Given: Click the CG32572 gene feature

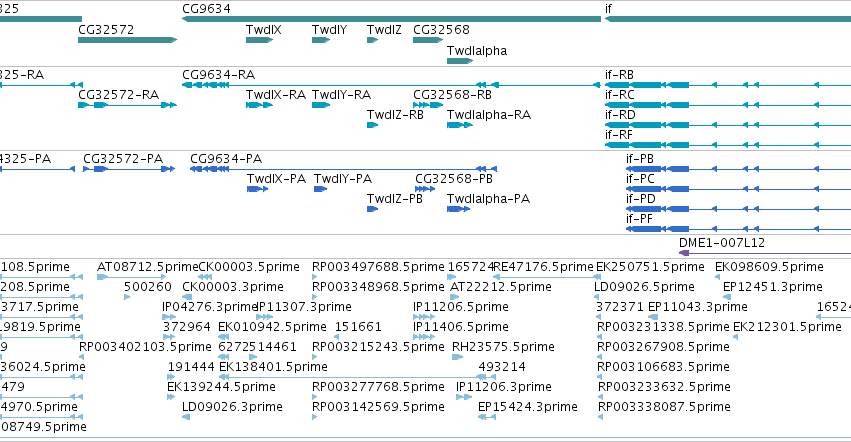Looking at the screenshot, I should [128, 40].
